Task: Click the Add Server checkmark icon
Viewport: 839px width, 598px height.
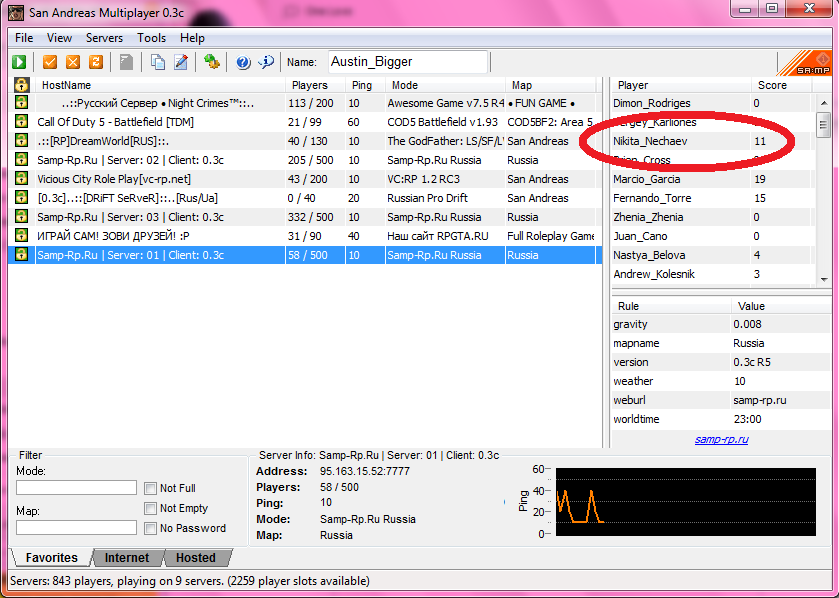Action: 50,62
